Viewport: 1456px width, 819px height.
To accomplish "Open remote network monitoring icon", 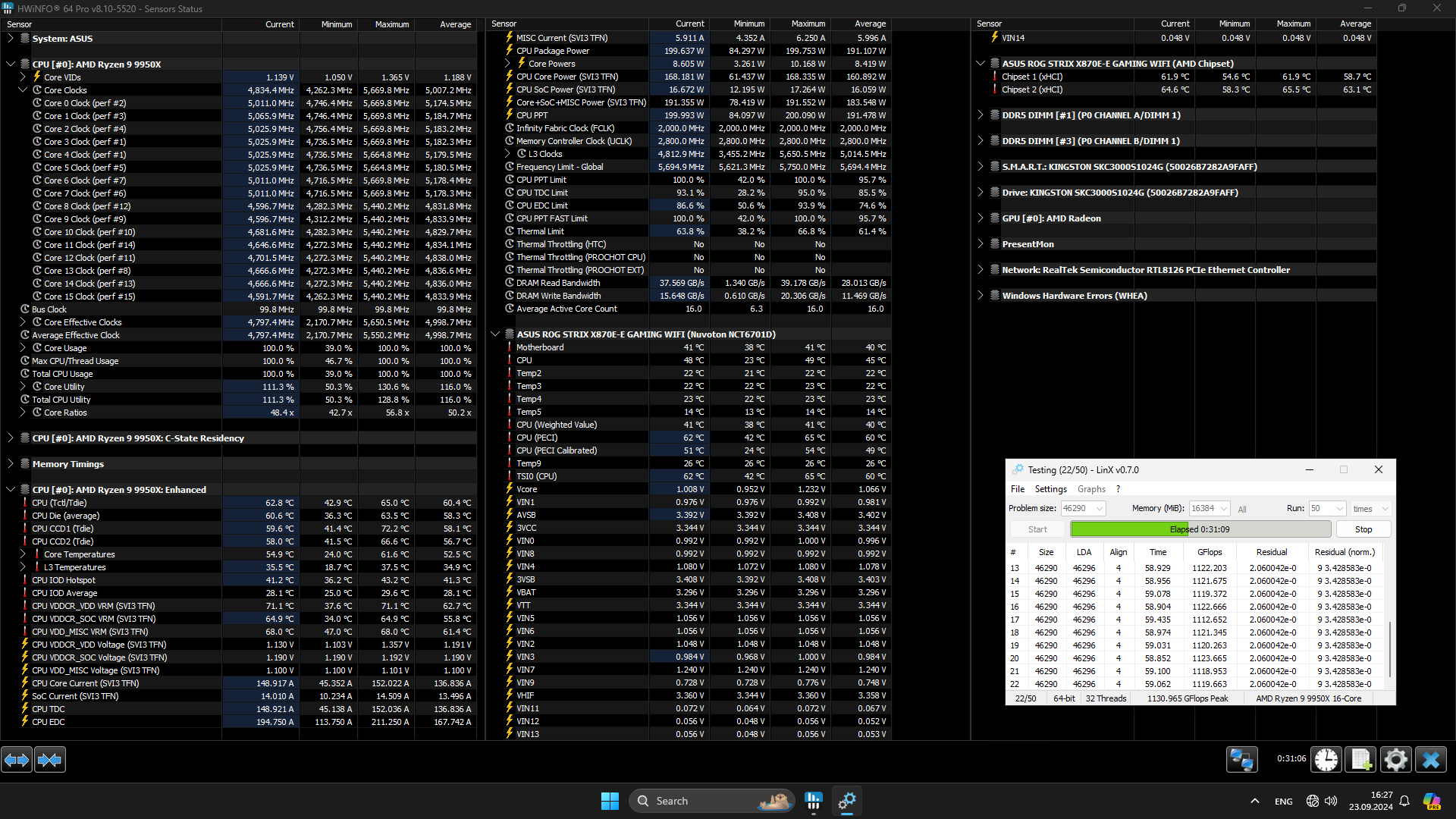I will pos(1241,759).
